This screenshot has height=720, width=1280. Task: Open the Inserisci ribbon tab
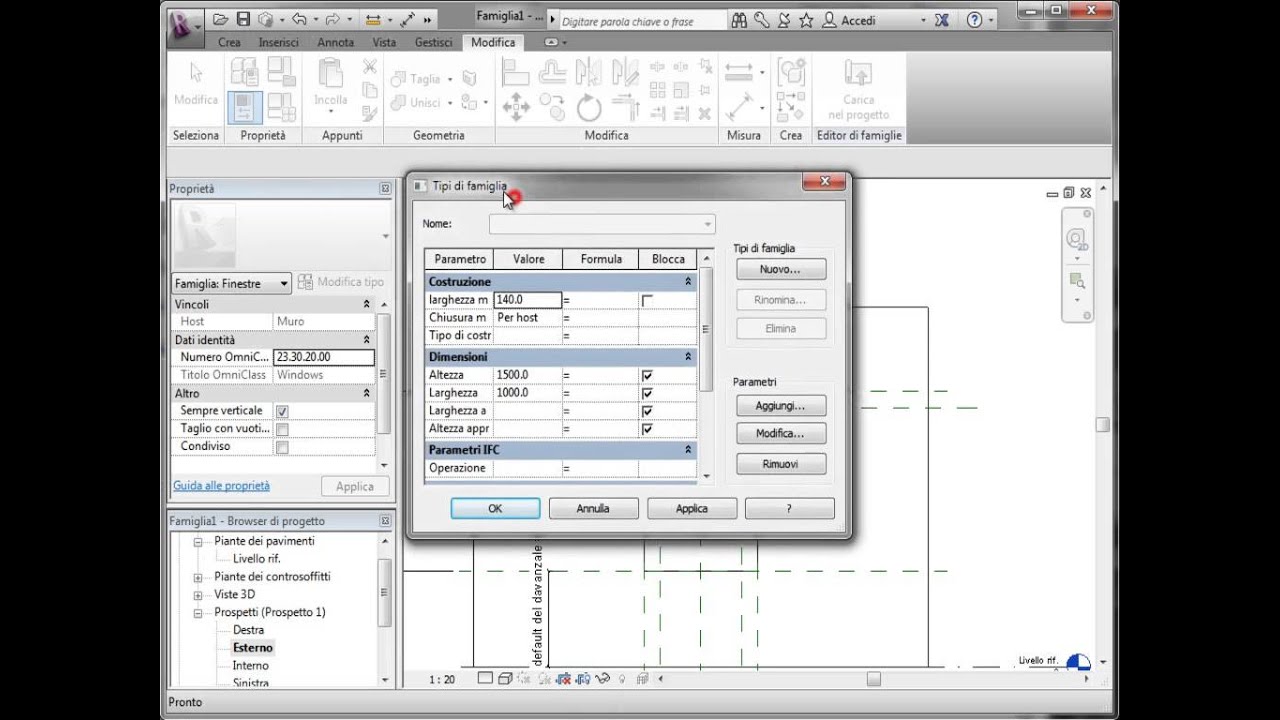(279, 43)
